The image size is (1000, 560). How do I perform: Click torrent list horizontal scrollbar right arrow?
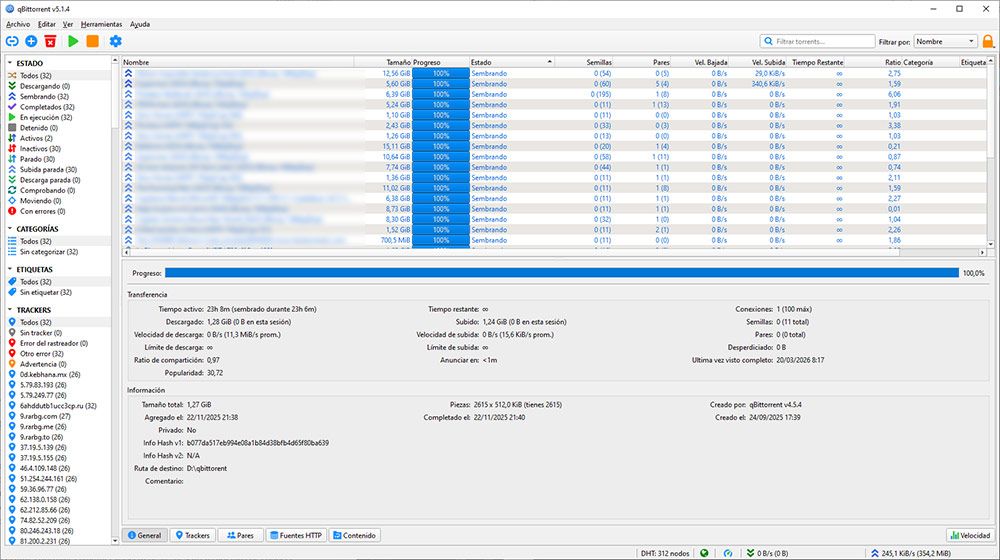point(982,253)
